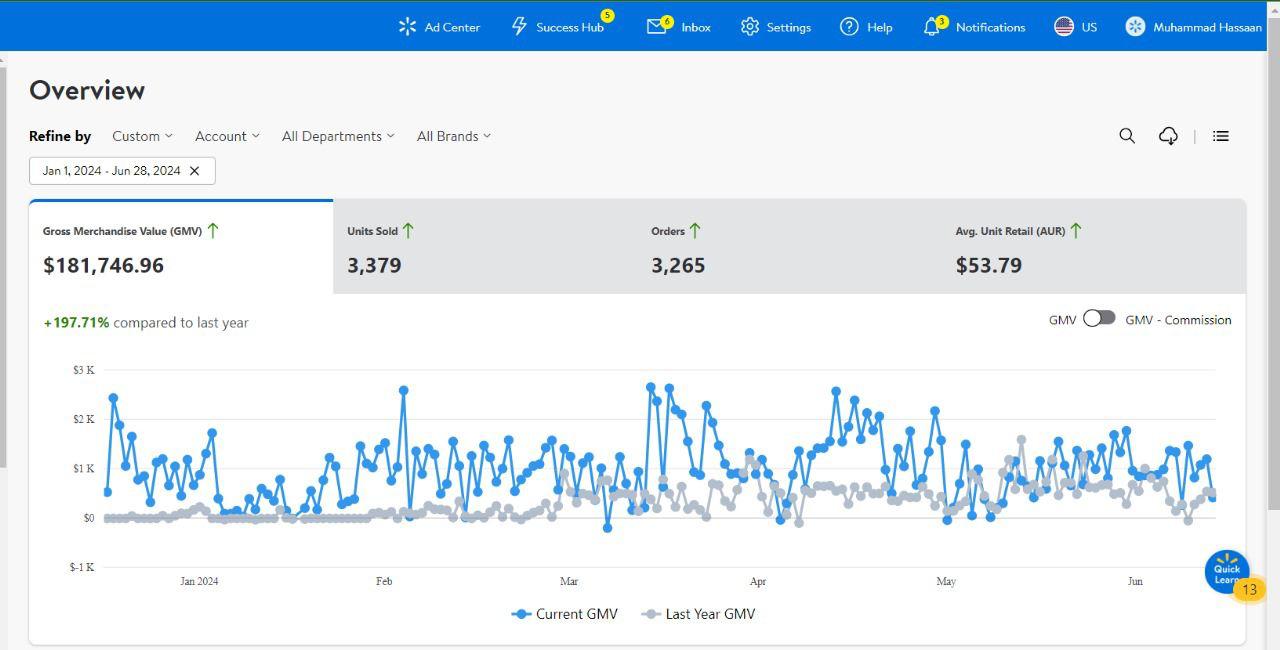Open the Help question mark icon
1280x650 pixels.
point(849,27)
